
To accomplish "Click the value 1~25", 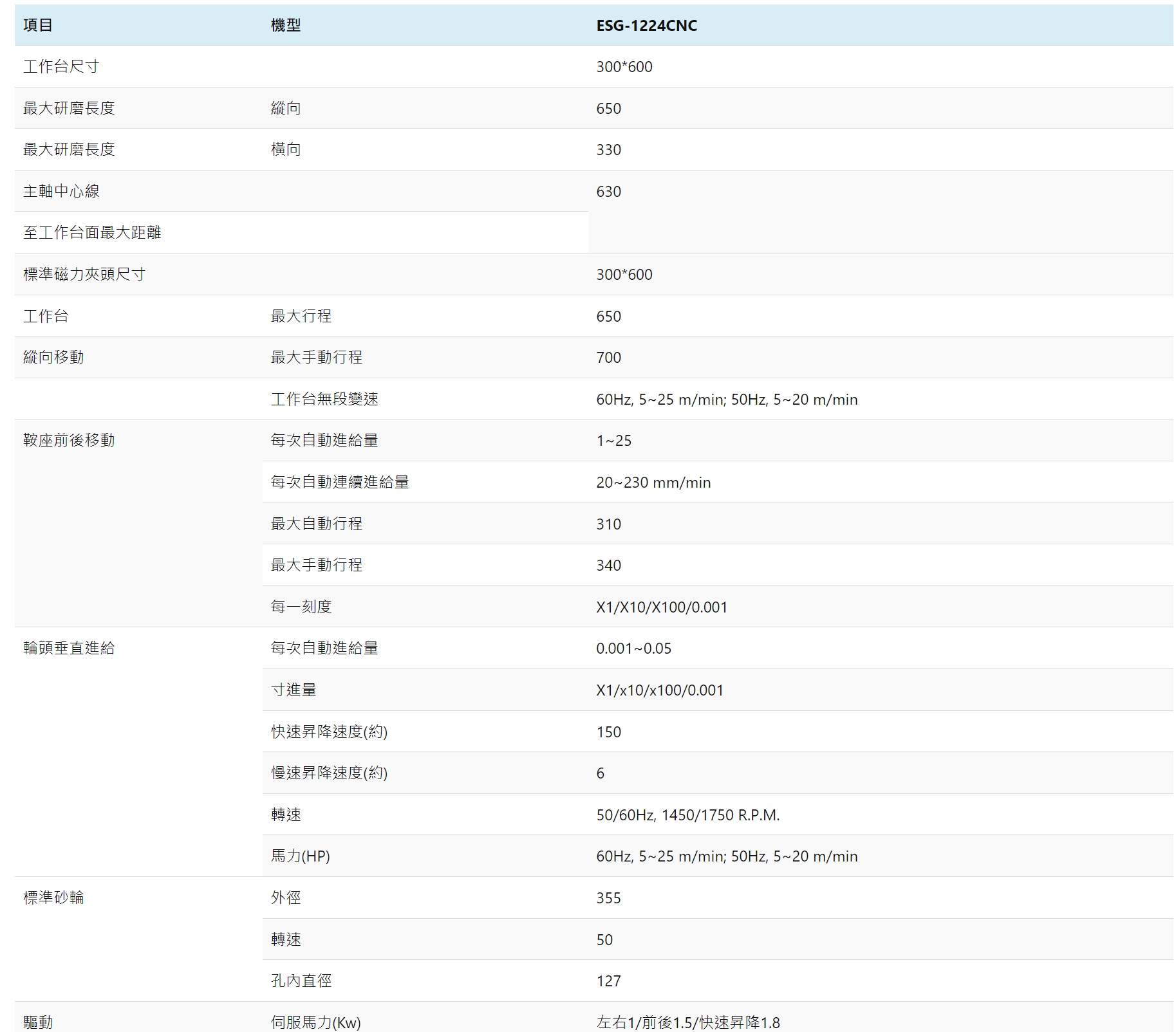I will click(613, 441).
